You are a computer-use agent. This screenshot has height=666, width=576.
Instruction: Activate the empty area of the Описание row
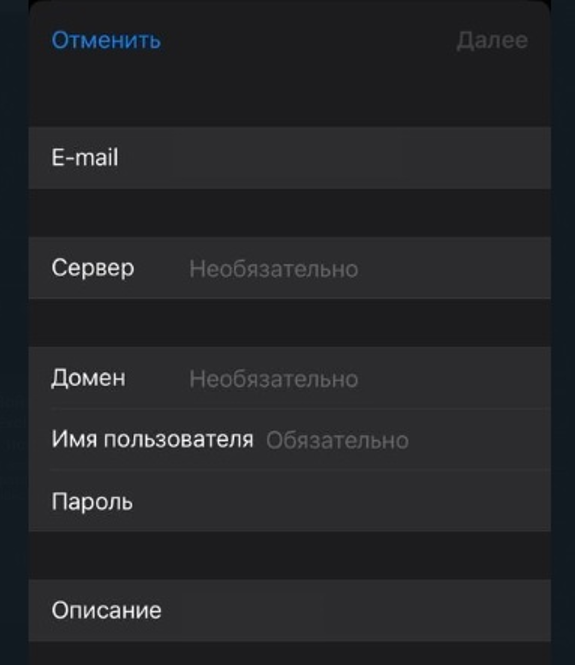[x=357, y=610]
